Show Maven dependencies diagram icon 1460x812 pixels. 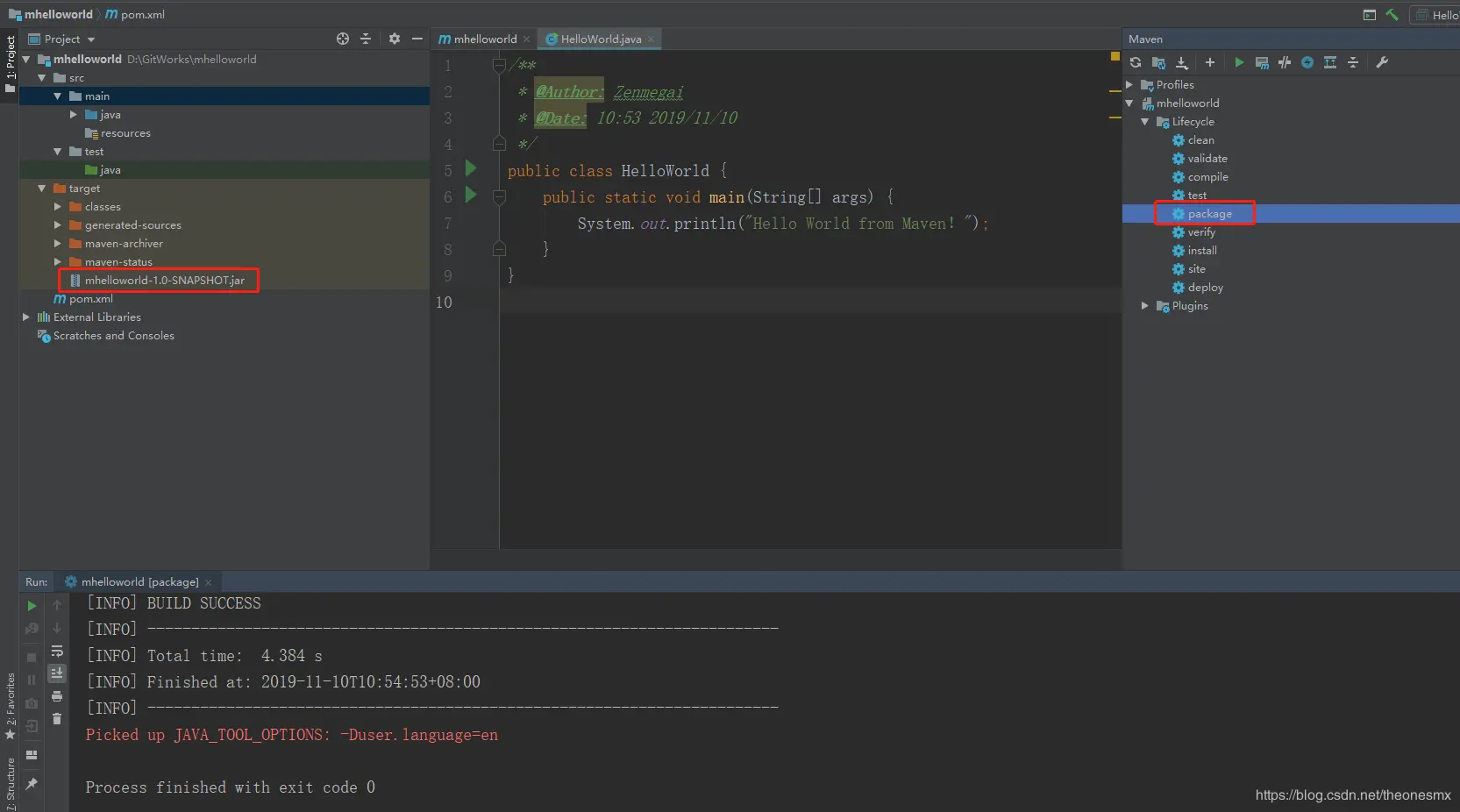(1330, 62)
